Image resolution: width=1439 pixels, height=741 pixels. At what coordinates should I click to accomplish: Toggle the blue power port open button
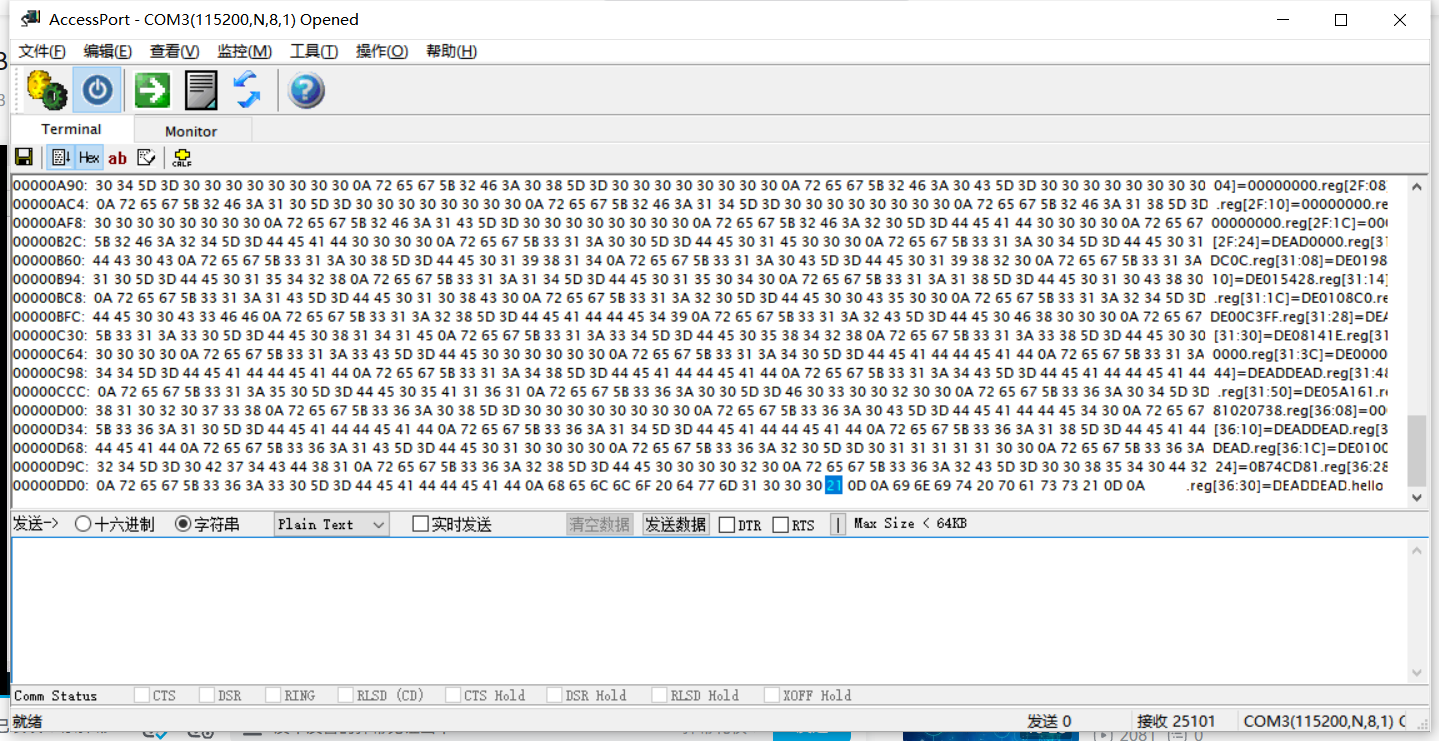tap(97, 91)
